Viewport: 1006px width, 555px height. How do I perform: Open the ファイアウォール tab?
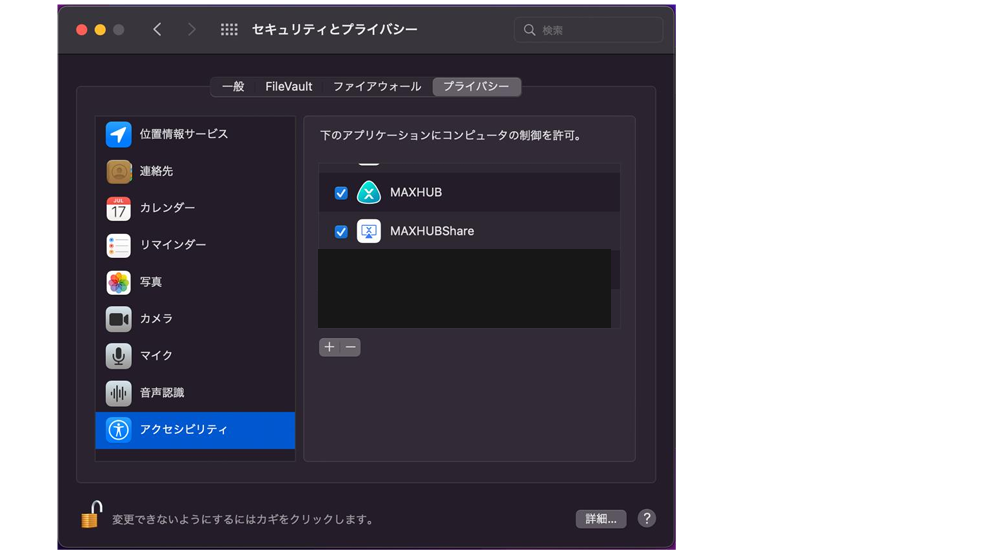[377, 87]
